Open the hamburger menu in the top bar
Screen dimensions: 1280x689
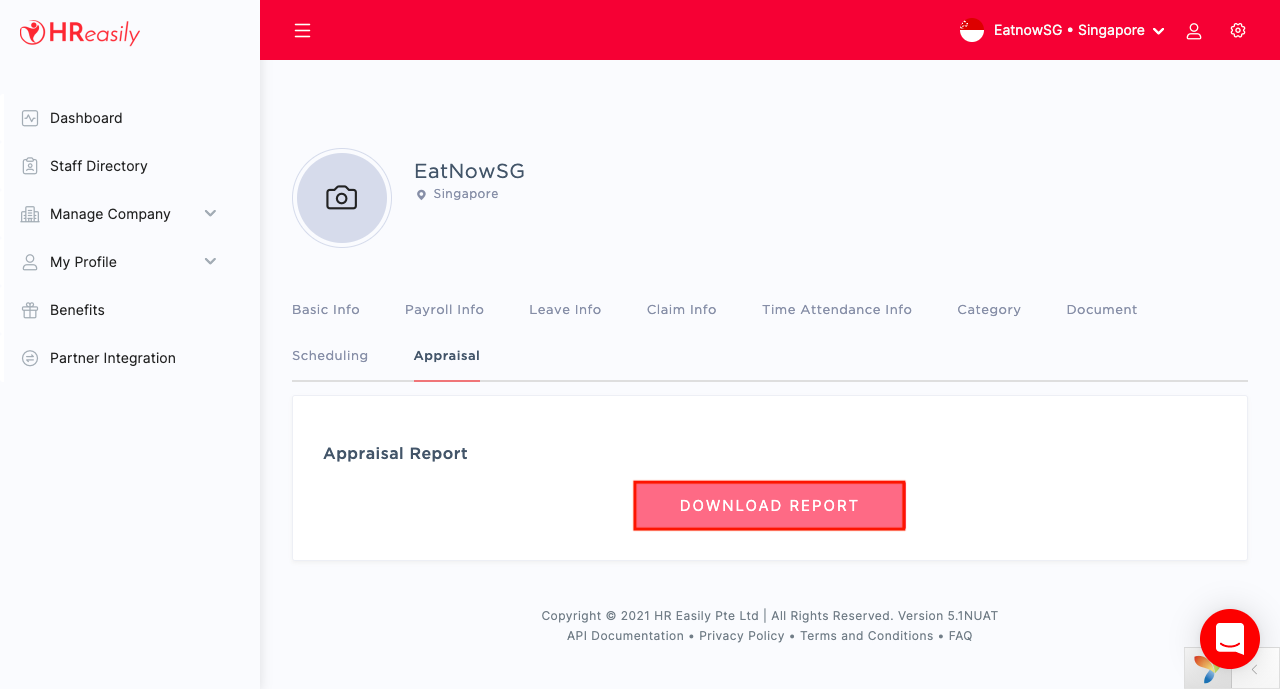(x=302, y=31)
